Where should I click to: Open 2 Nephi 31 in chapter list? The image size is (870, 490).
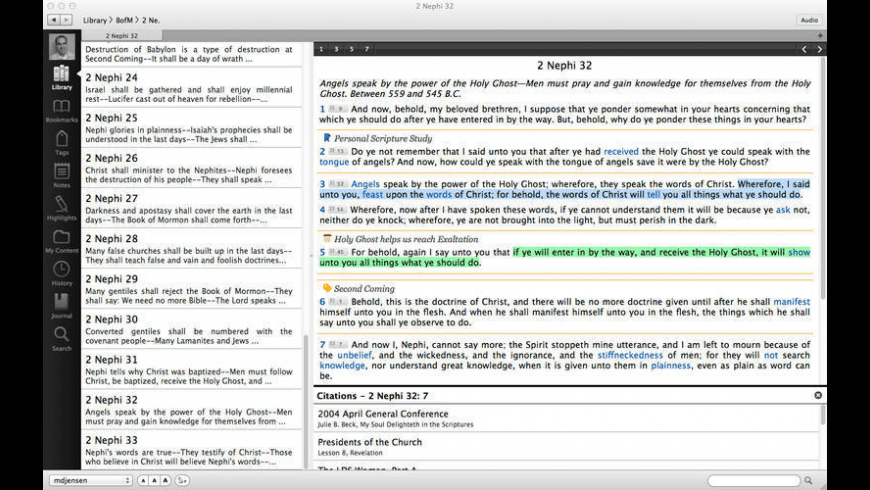tap(191, 370)
